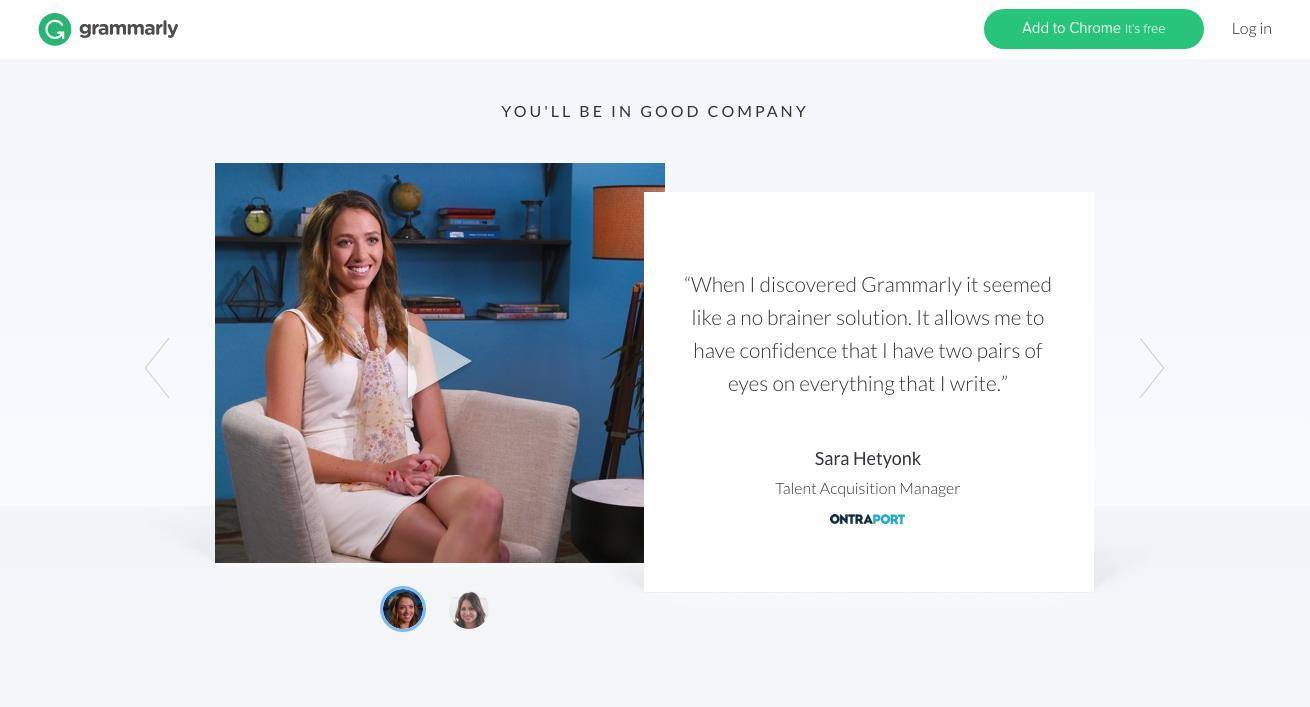
Task: Click the Add to Chrome button
Action: 1093,29
